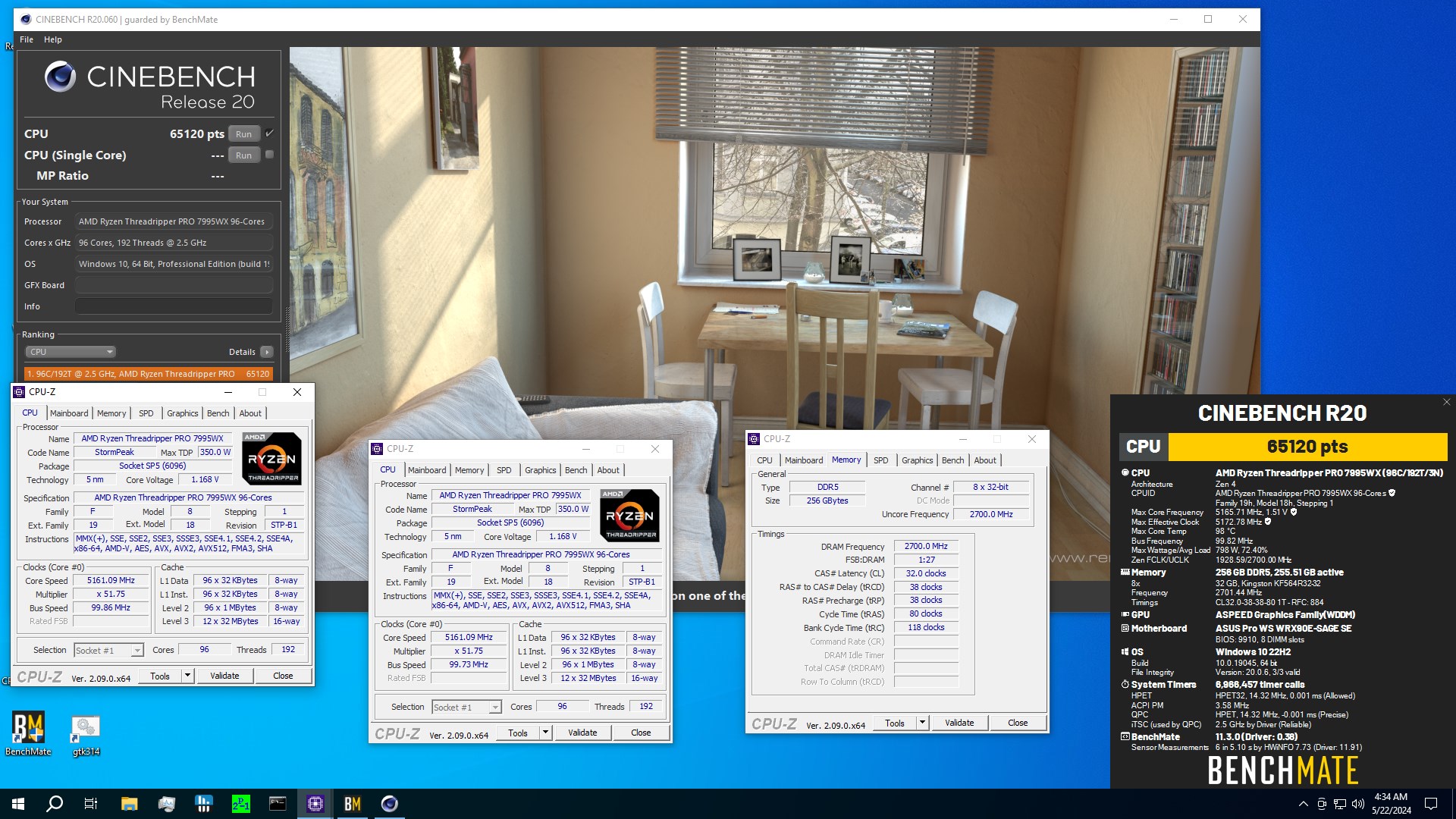
Task: Open the notification center icon
Action: pyautogui.click(x=1431, y=804)
